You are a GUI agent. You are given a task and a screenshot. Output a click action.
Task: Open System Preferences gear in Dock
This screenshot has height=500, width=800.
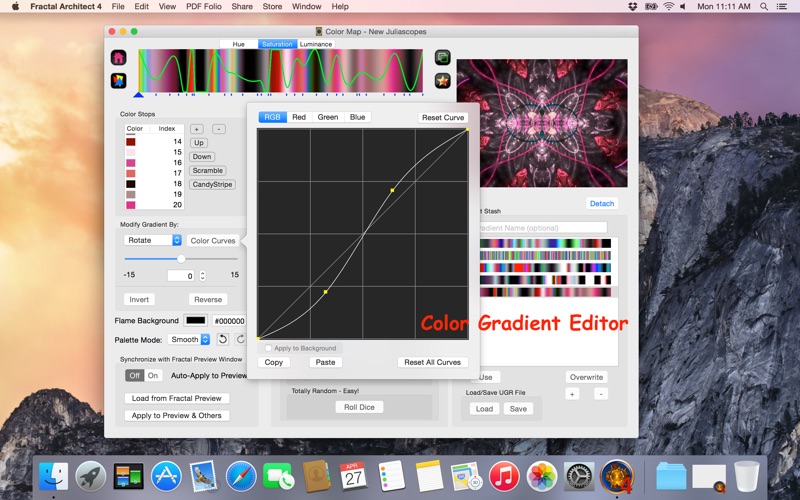pos(579,477)
